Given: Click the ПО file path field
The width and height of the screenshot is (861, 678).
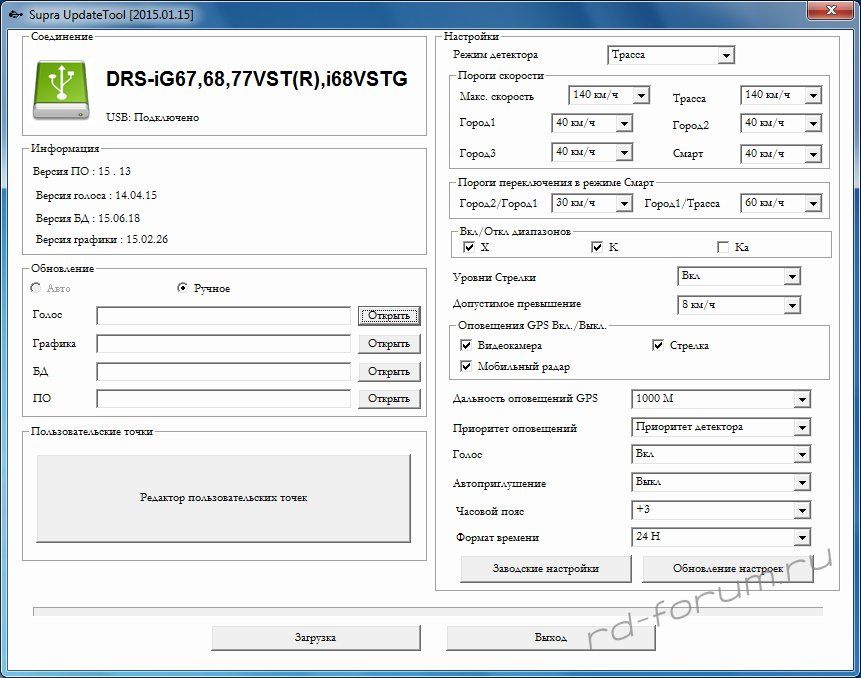Looking at the screenshot, I should (x=223, y=399).
